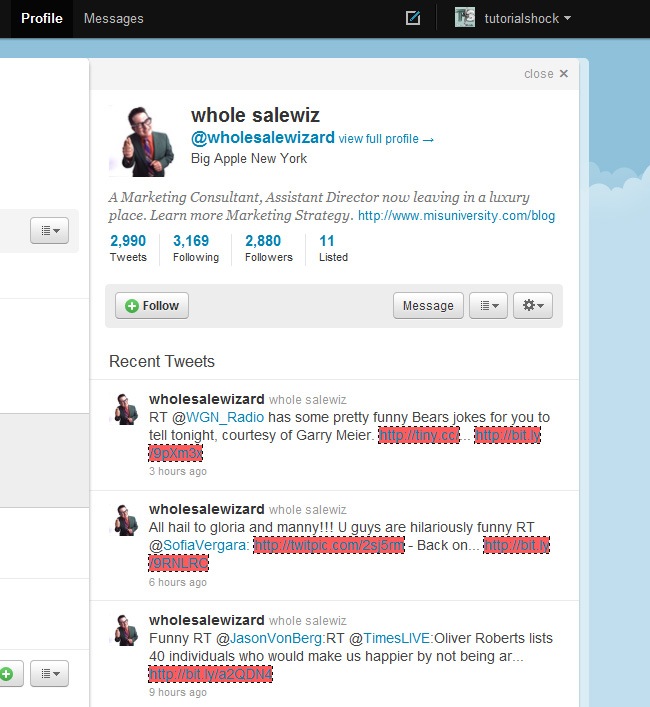Open the twitpic.com/2sj5rm link
This screenshot has width=650, height=707.
point(329,545)
